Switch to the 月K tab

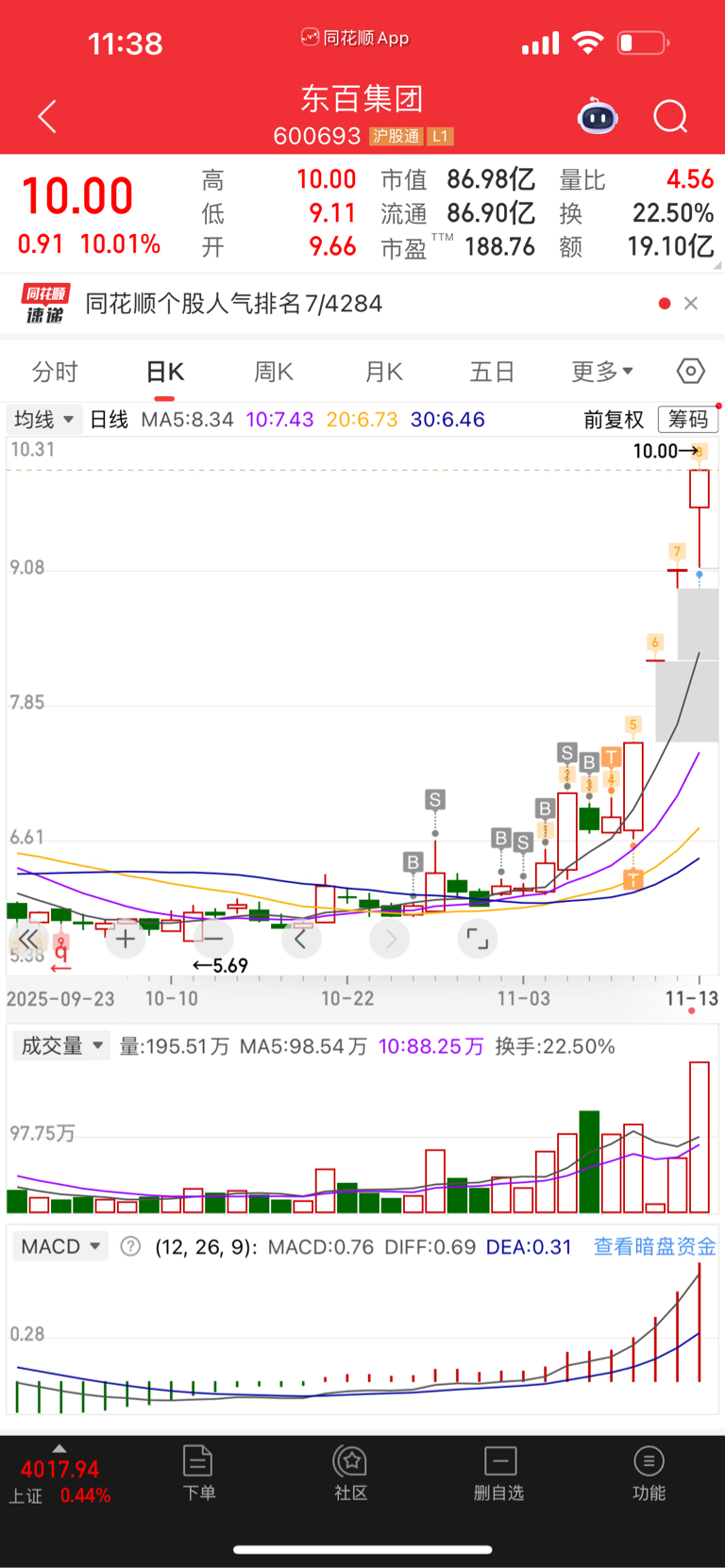point(383,372)
